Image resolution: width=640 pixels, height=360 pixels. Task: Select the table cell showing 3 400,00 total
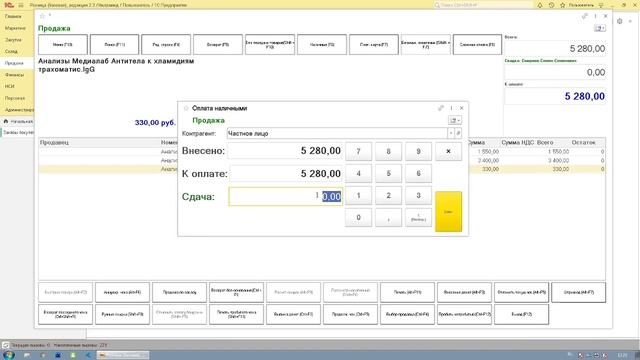pyautogui.click(x=553, y=160)
